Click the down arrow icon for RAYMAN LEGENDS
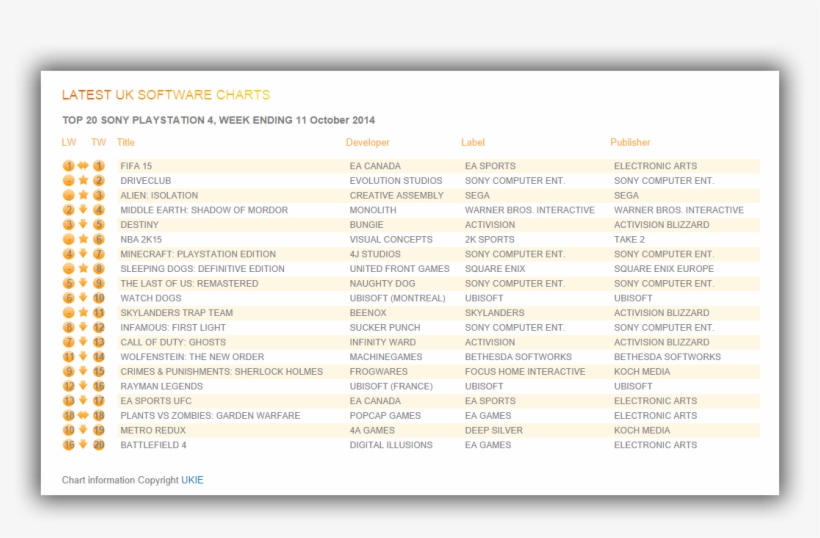Screen dimensions: 820x538 coord(83,386)
